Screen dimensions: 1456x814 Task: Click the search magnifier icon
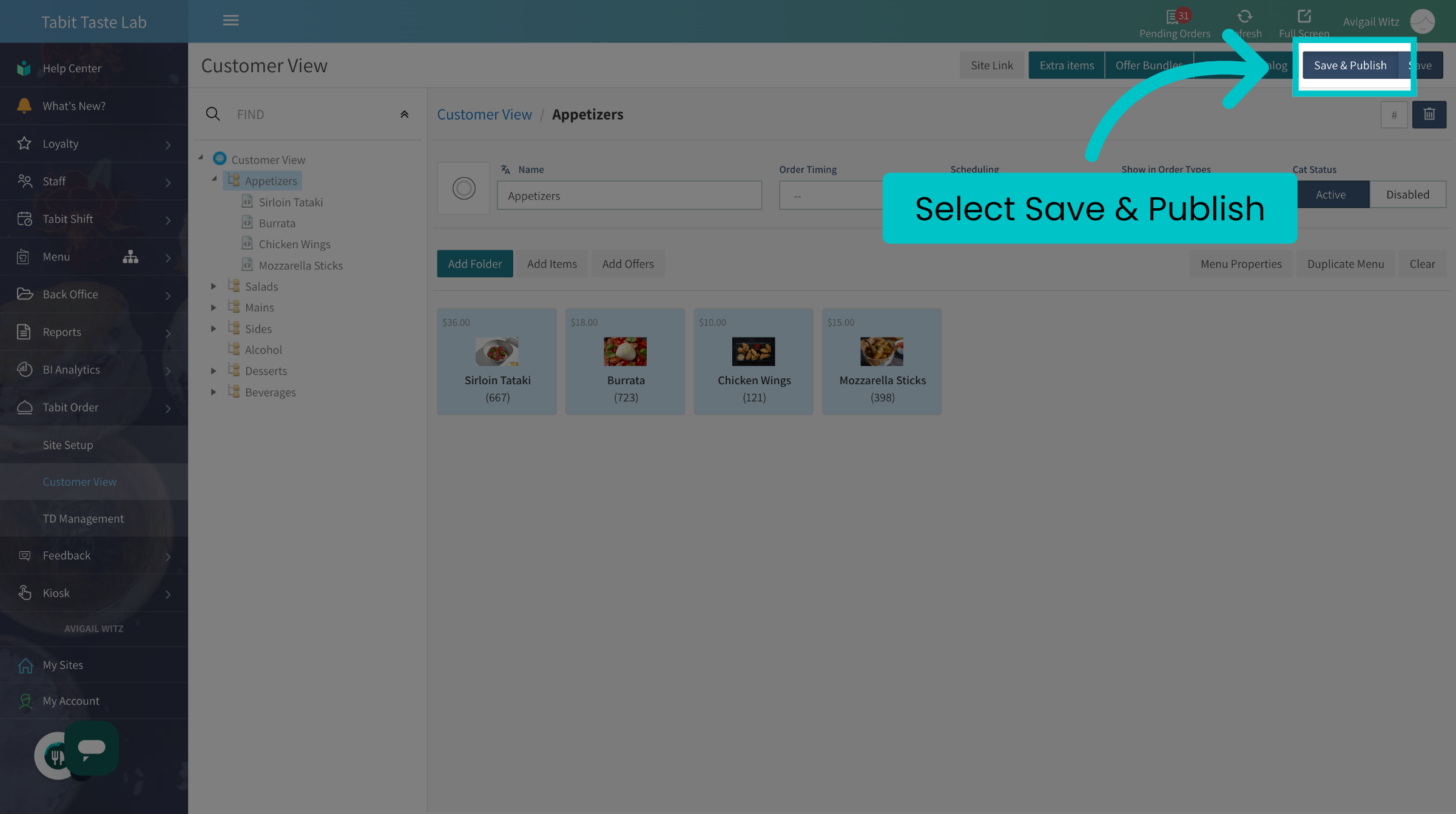[x=213, y=114]
